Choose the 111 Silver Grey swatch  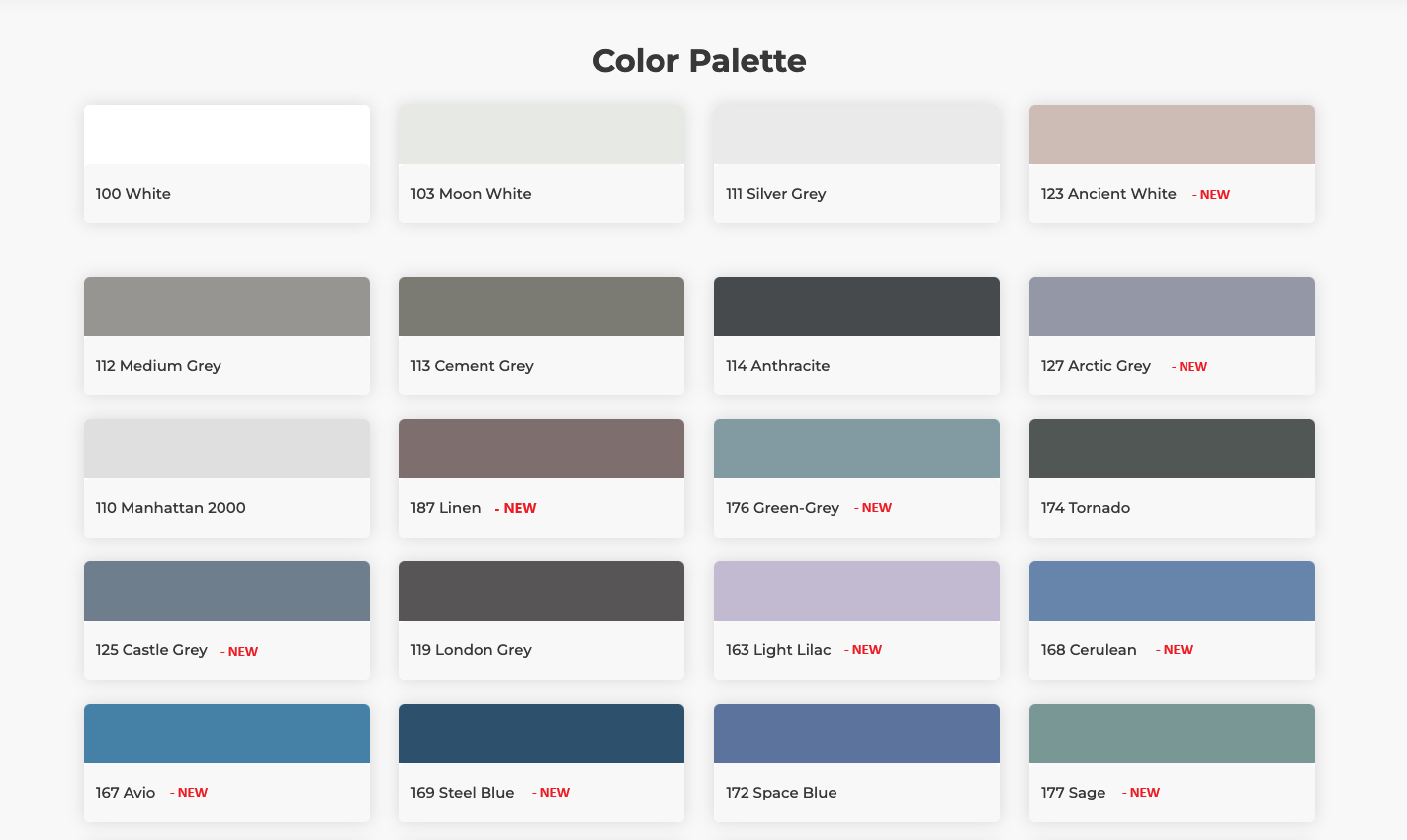tap(856, 135)
